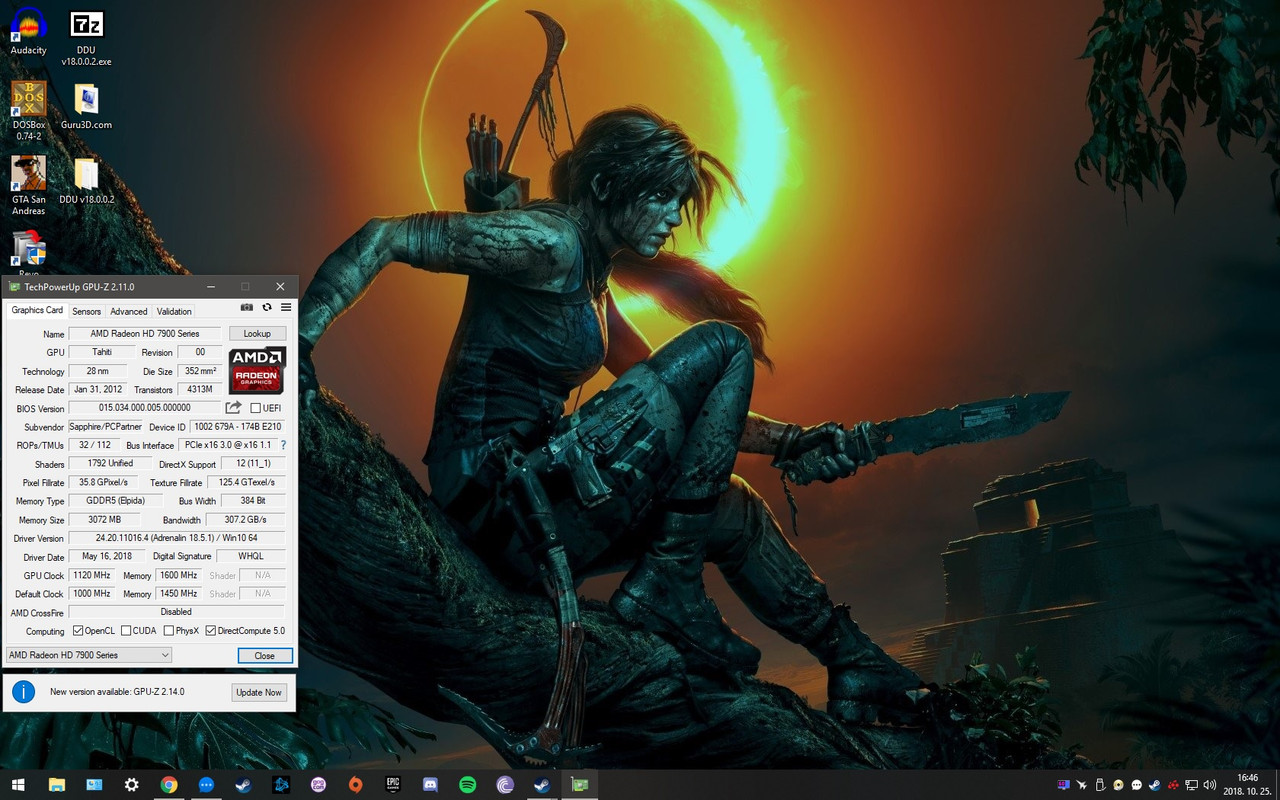Click the Bus Width 384 Bit value
The height and width of the screenshot is (800, 1280).
tap(253, 501)
